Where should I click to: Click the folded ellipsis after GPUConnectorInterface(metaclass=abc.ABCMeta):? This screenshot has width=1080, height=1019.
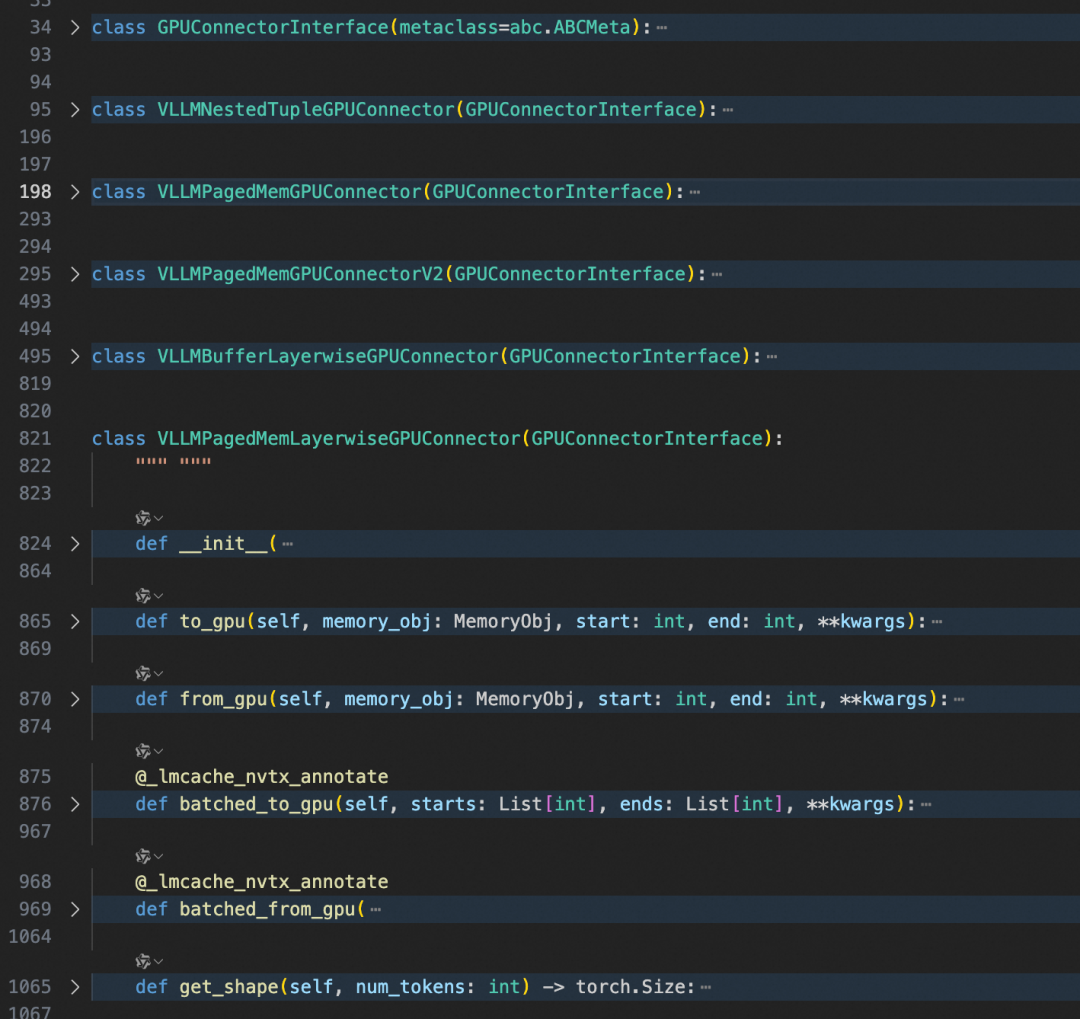point(662,28)
